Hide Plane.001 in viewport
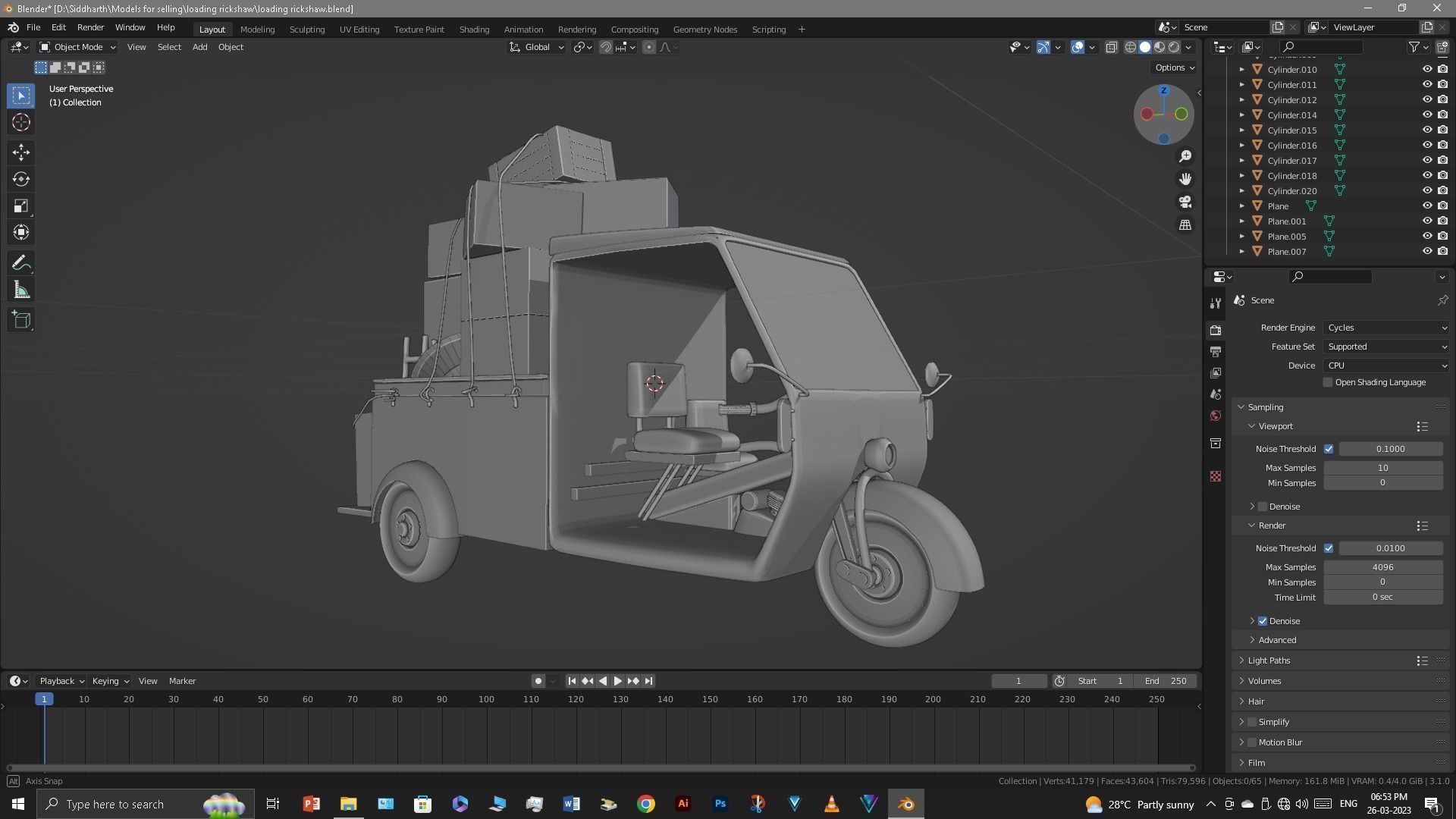1456x819 pixels. coord(1427,221)
